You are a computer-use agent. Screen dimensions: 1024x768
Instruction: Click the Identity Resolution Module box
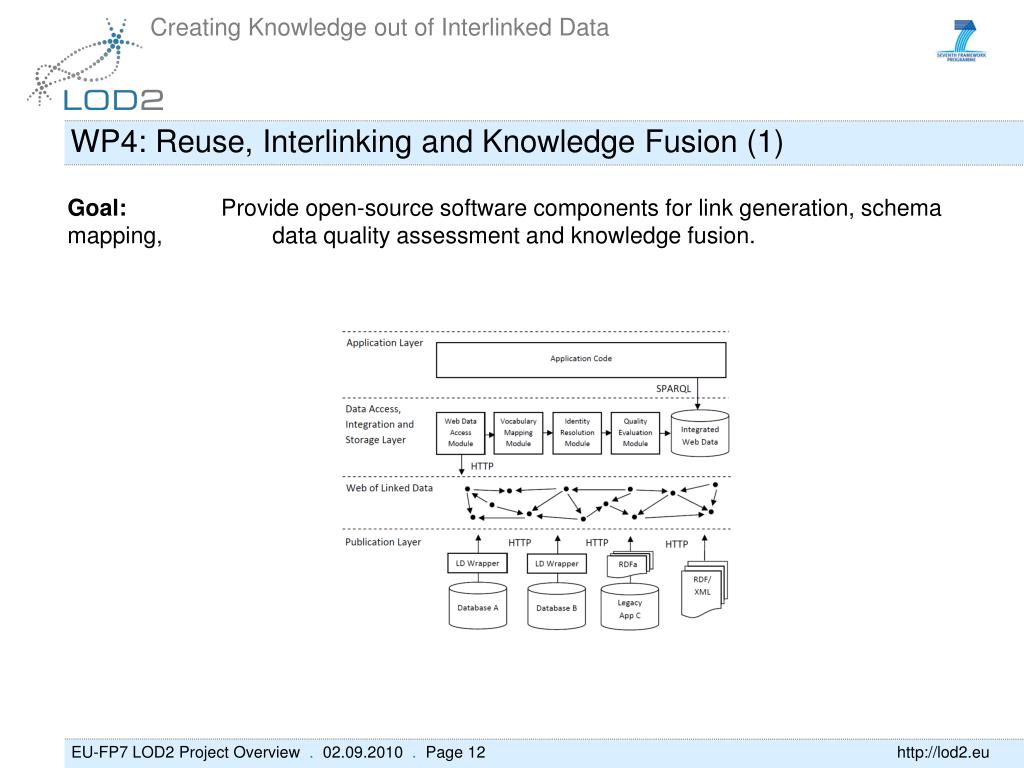[577, 433]
